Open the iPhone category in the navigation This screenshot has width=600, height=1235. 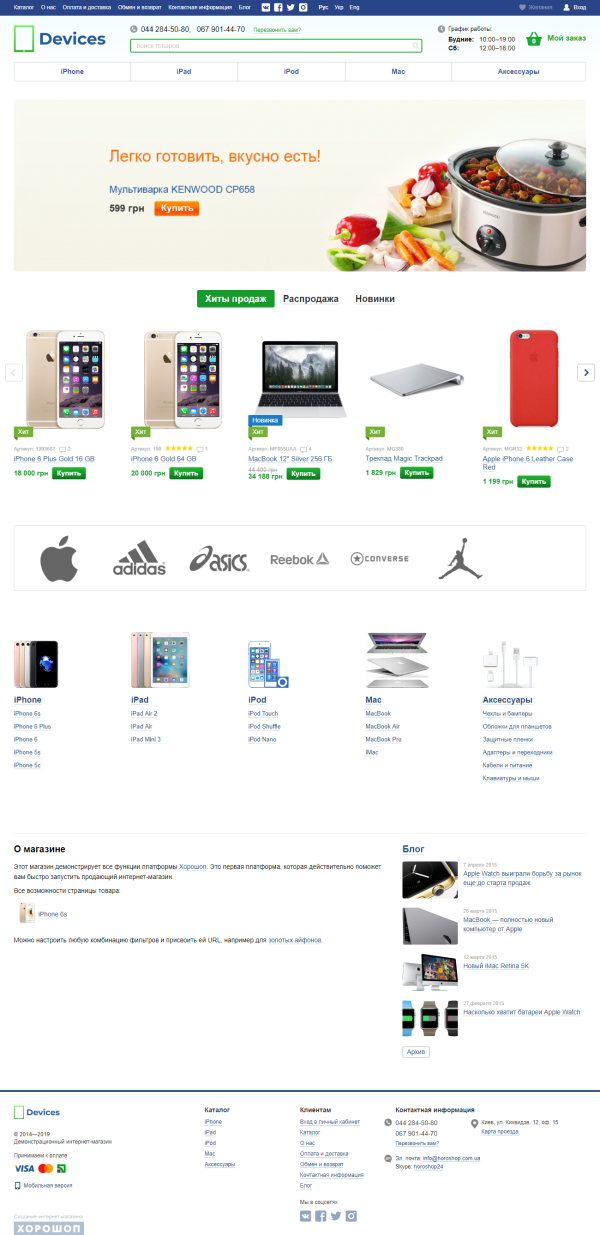coord(72,72)
